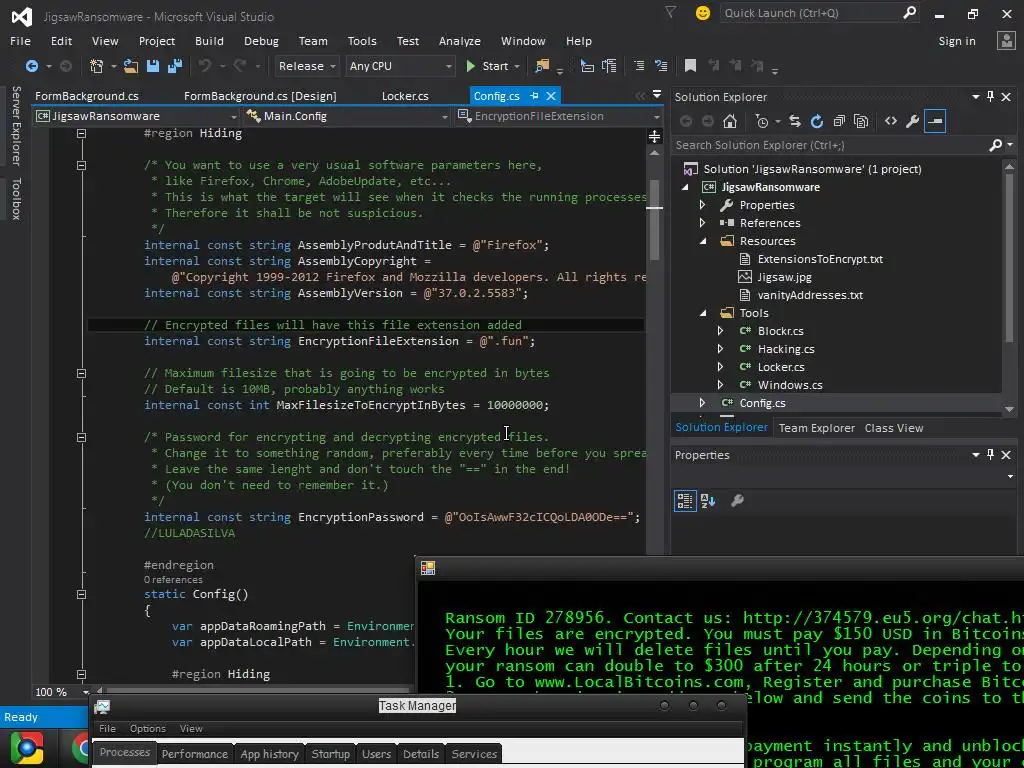Collapse the #region Hiding outline block
The height and width of the screenshot is (768, 1024).
click(81, 133)
